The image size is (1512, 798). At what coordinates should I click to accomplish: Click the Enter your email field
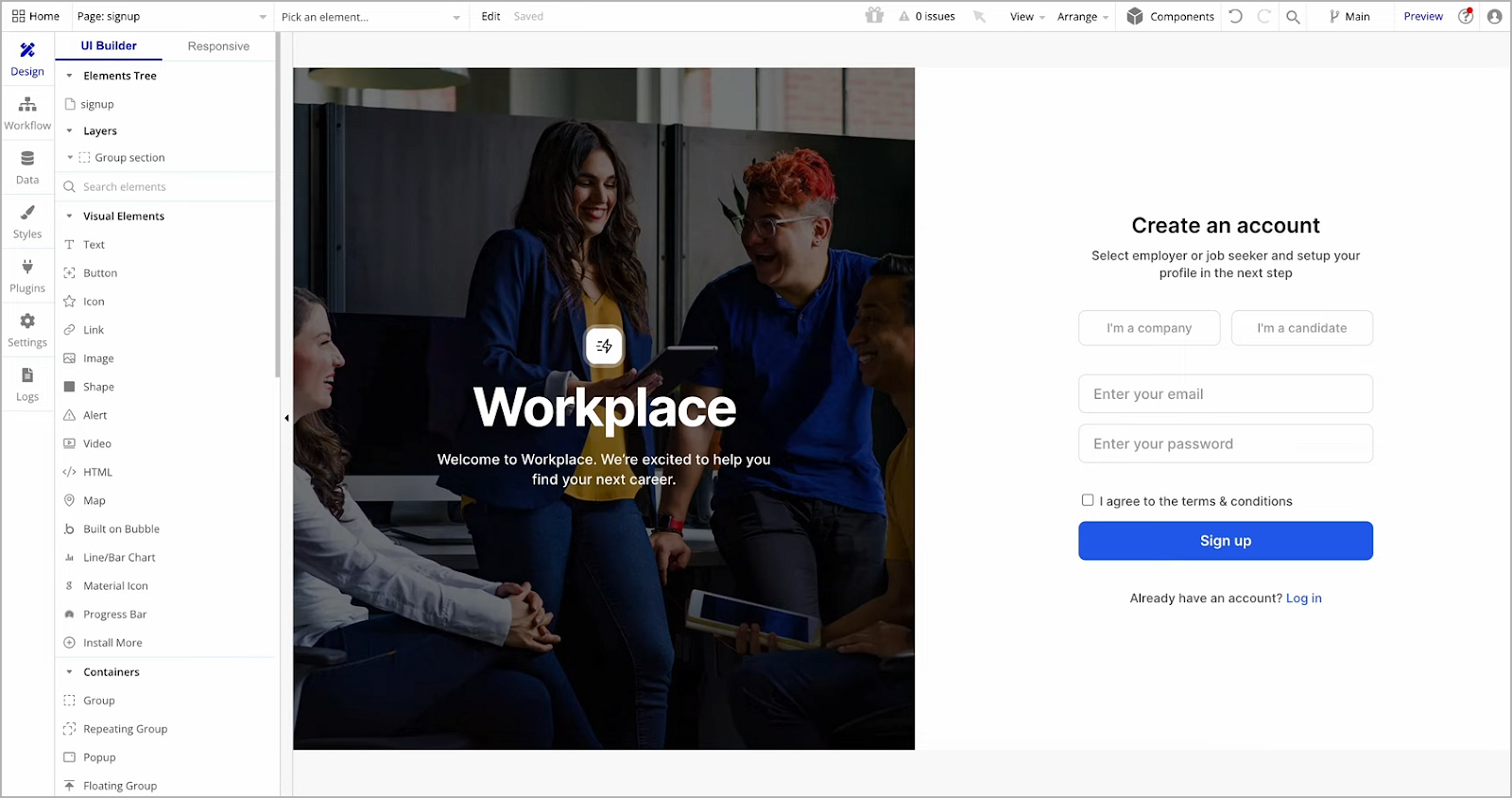(x=1226, y=394)
